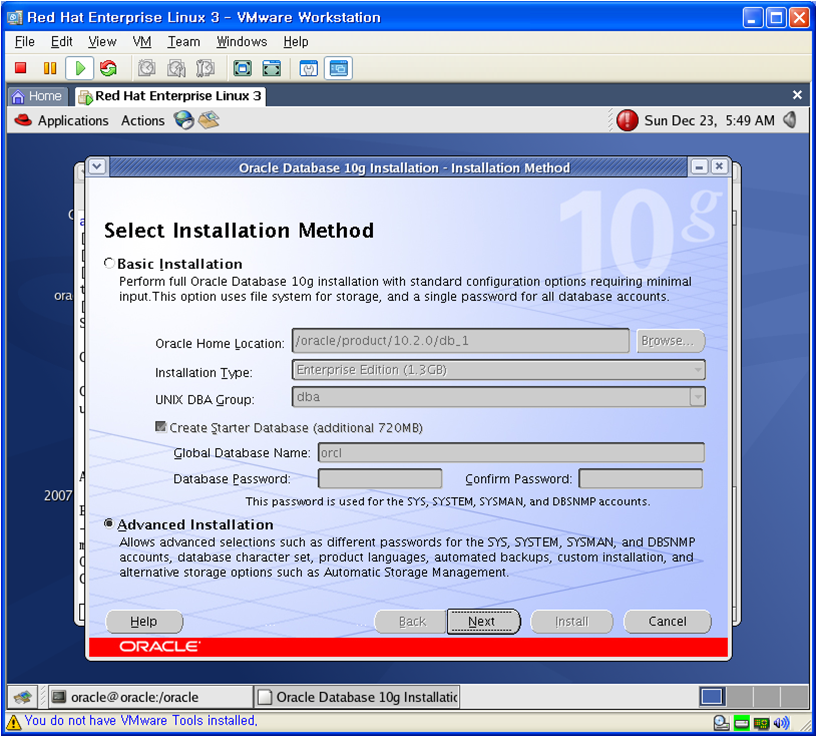Image resolution: width=817 pixels, height=737 pixels.
Task: Toggle the Create Starter Database checkbox
Action: [x=161, y=427]
